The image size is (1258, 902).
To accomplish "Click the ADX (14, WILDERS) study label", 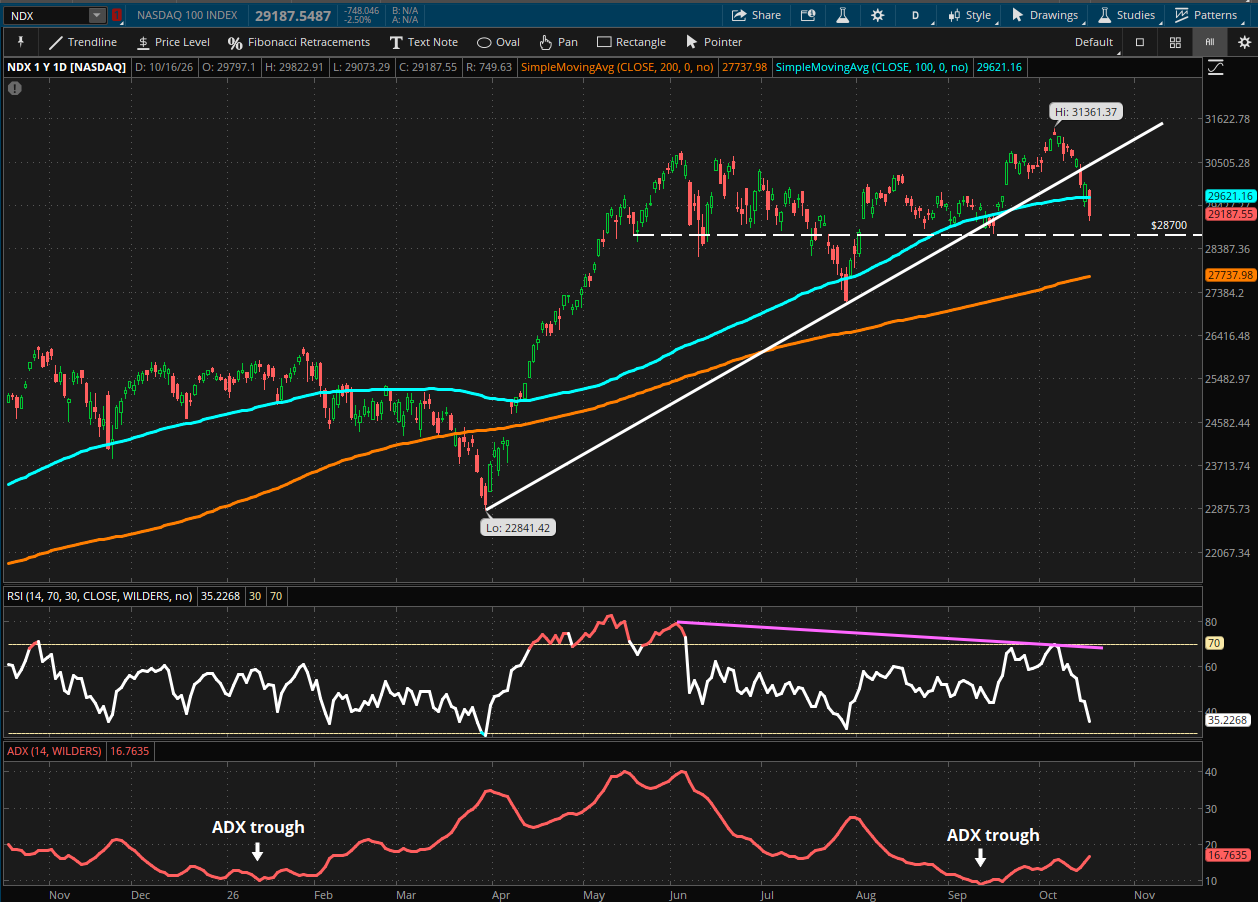I will 55,750.
